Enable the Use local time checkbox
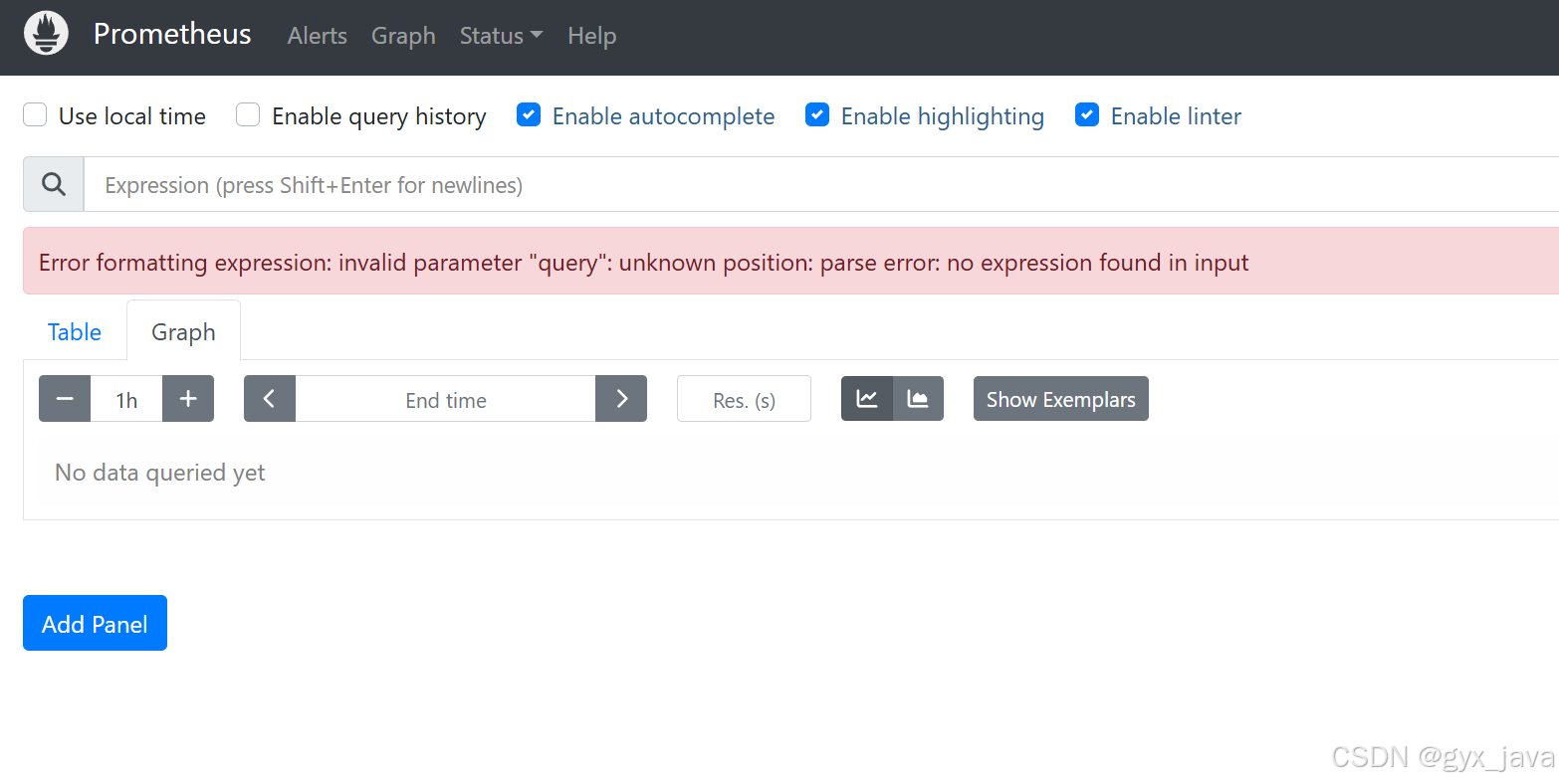The height and width of the screenshot is (784, 1559). point(35,115)
